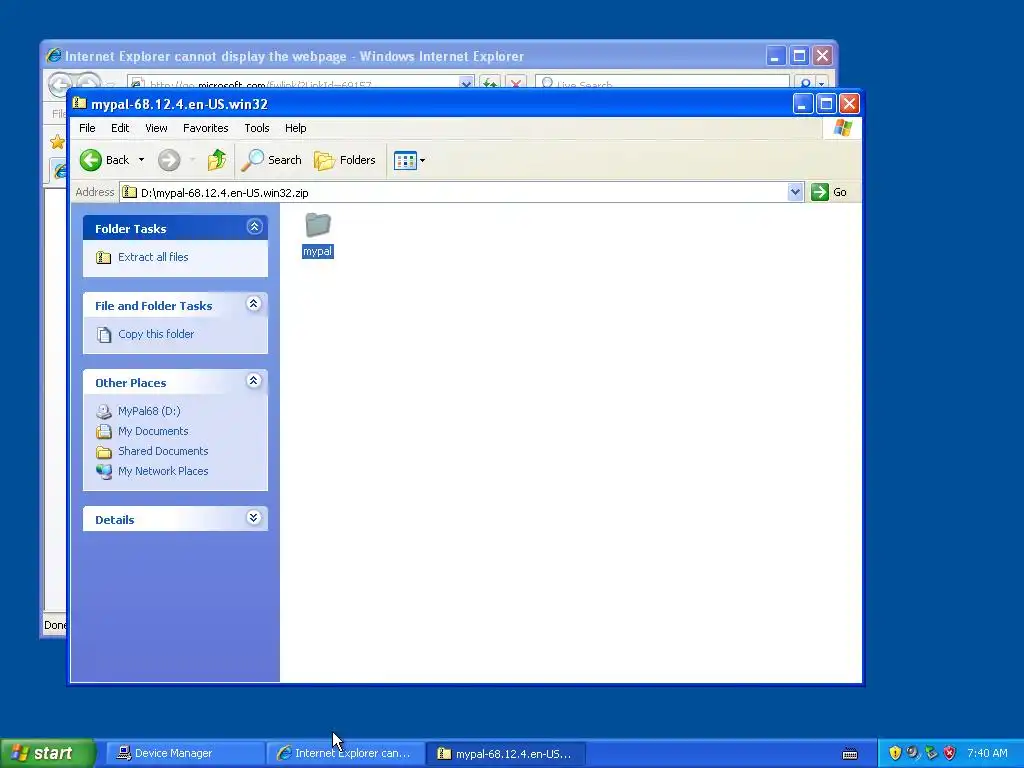Click the Shared Documents folder icon
This screenshot has height=768, width=1024.
pos(104,452)
